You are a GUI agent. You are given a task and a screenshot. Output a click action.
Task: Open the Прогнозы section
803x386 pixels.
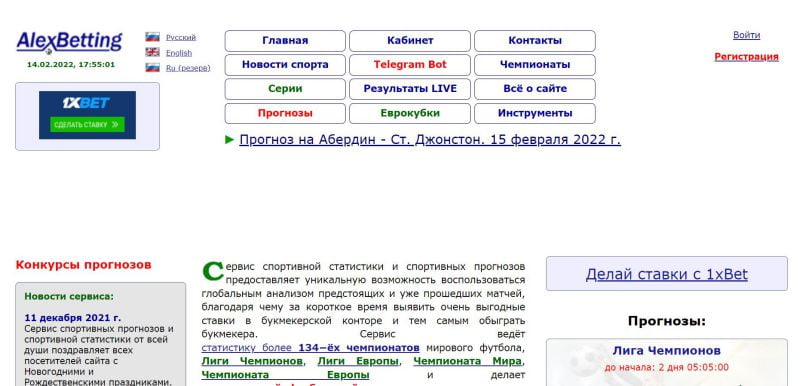click(285, 114)
